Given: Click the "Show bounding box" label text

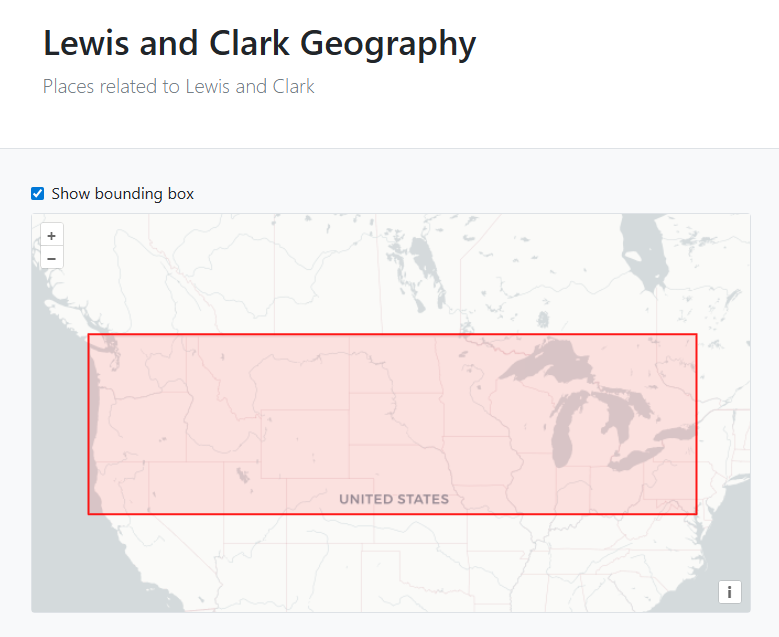Looking at the screenshot, I should click(122, 194).
